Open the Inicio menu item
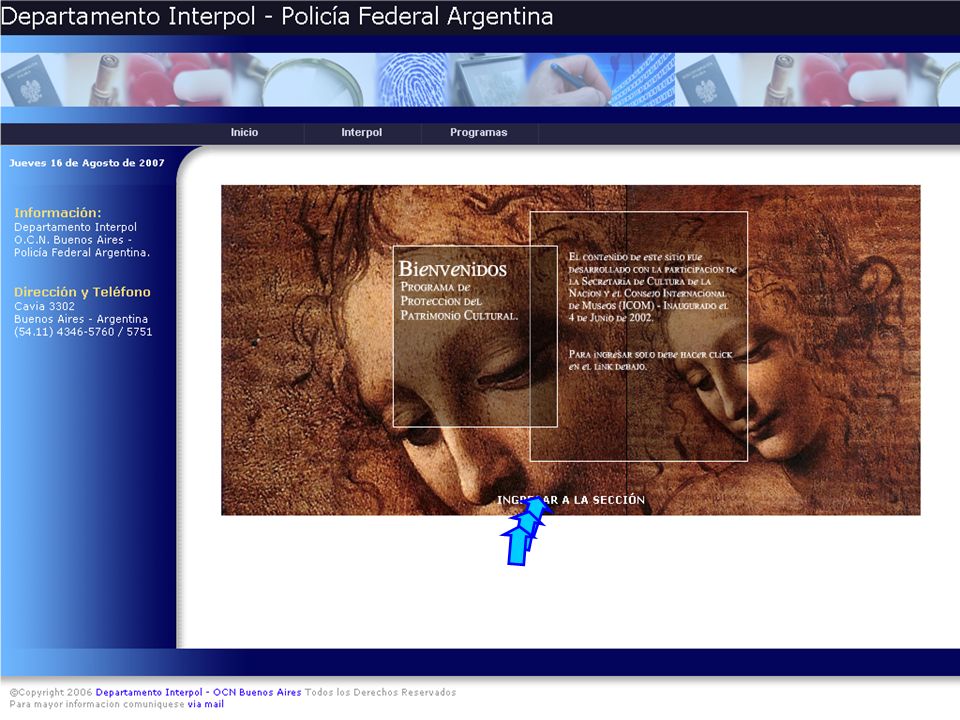The image size is (960, 720). pyautogui.click(x=244, y=132)
